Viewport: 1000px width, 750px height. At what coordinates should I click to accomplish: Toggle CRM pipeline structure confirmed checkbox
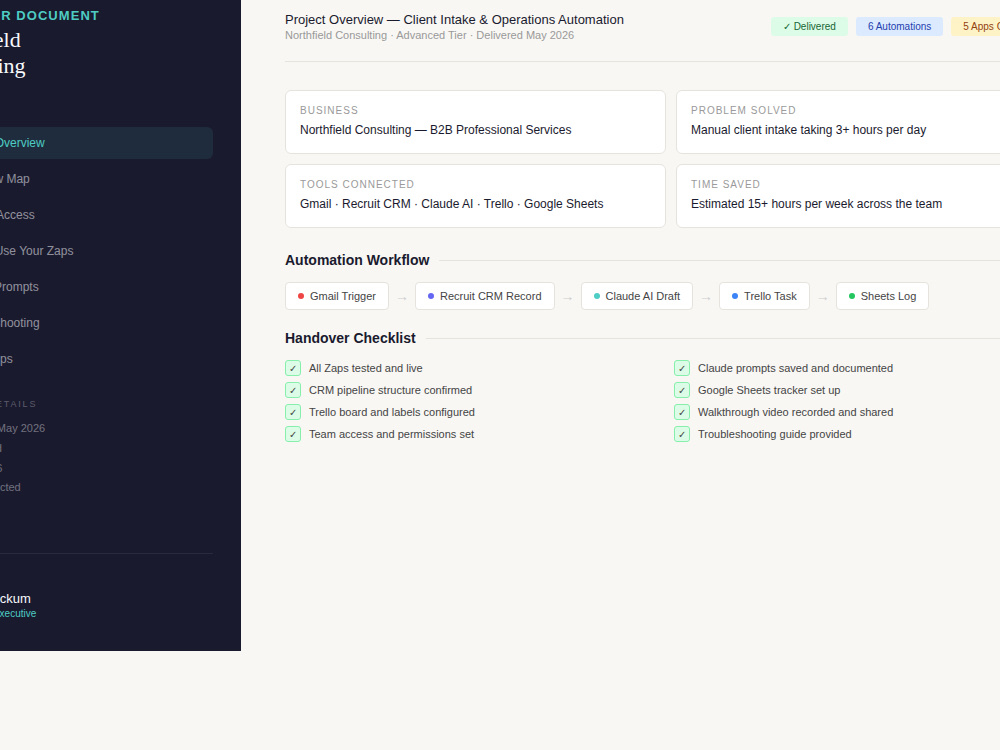pos(293,390)
